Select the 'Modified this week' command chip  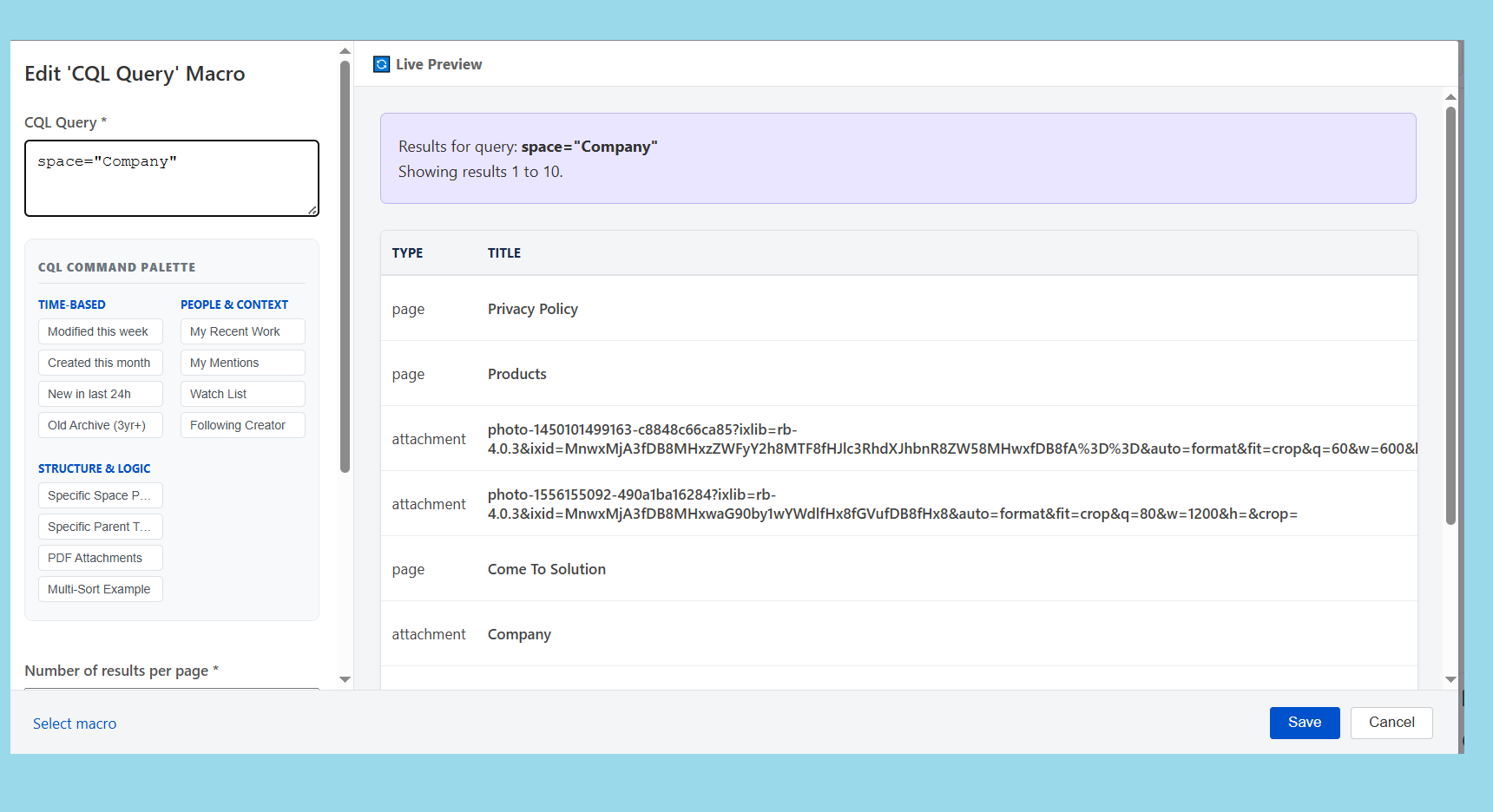[x=100, y=331]
